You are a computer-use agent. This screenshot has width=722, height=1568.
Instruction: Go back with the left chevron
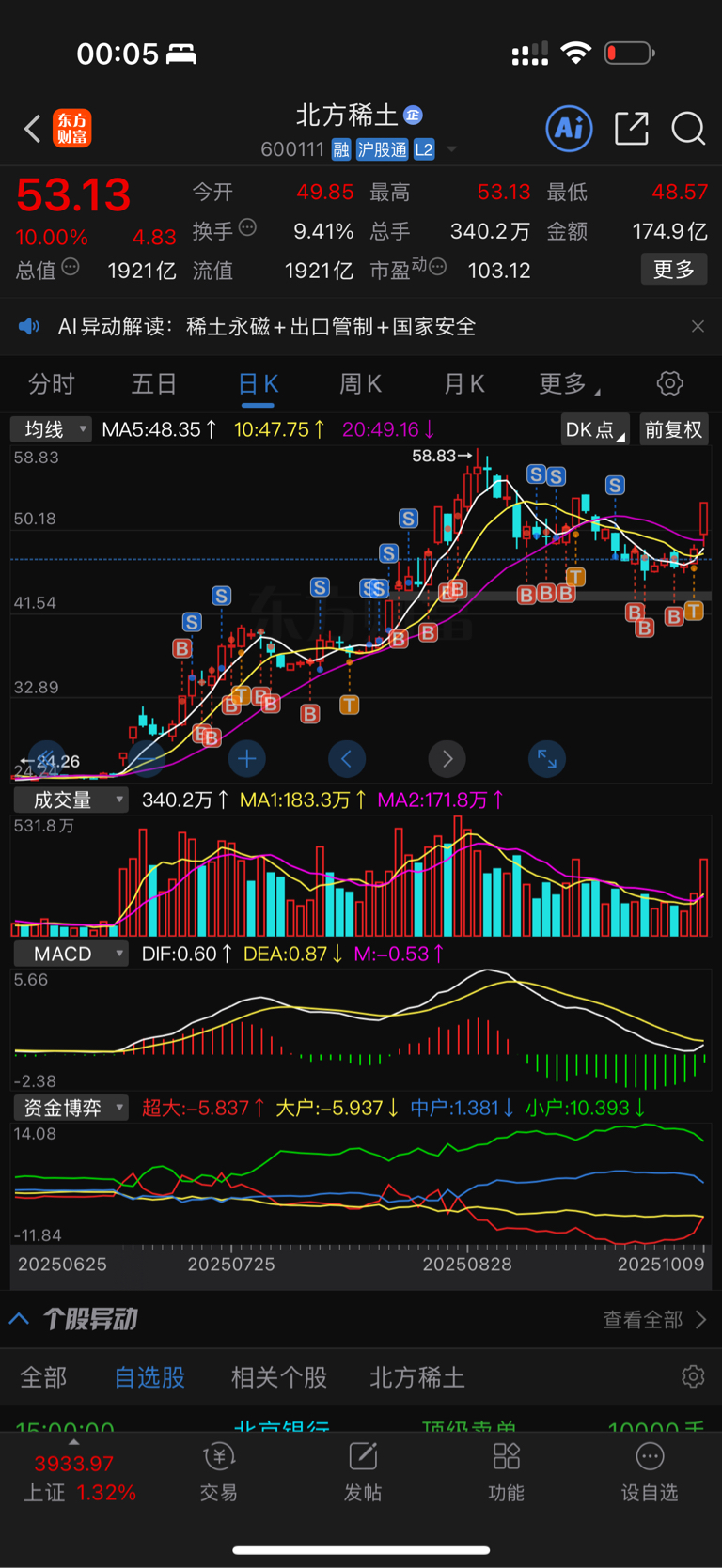tap(32, 129)
